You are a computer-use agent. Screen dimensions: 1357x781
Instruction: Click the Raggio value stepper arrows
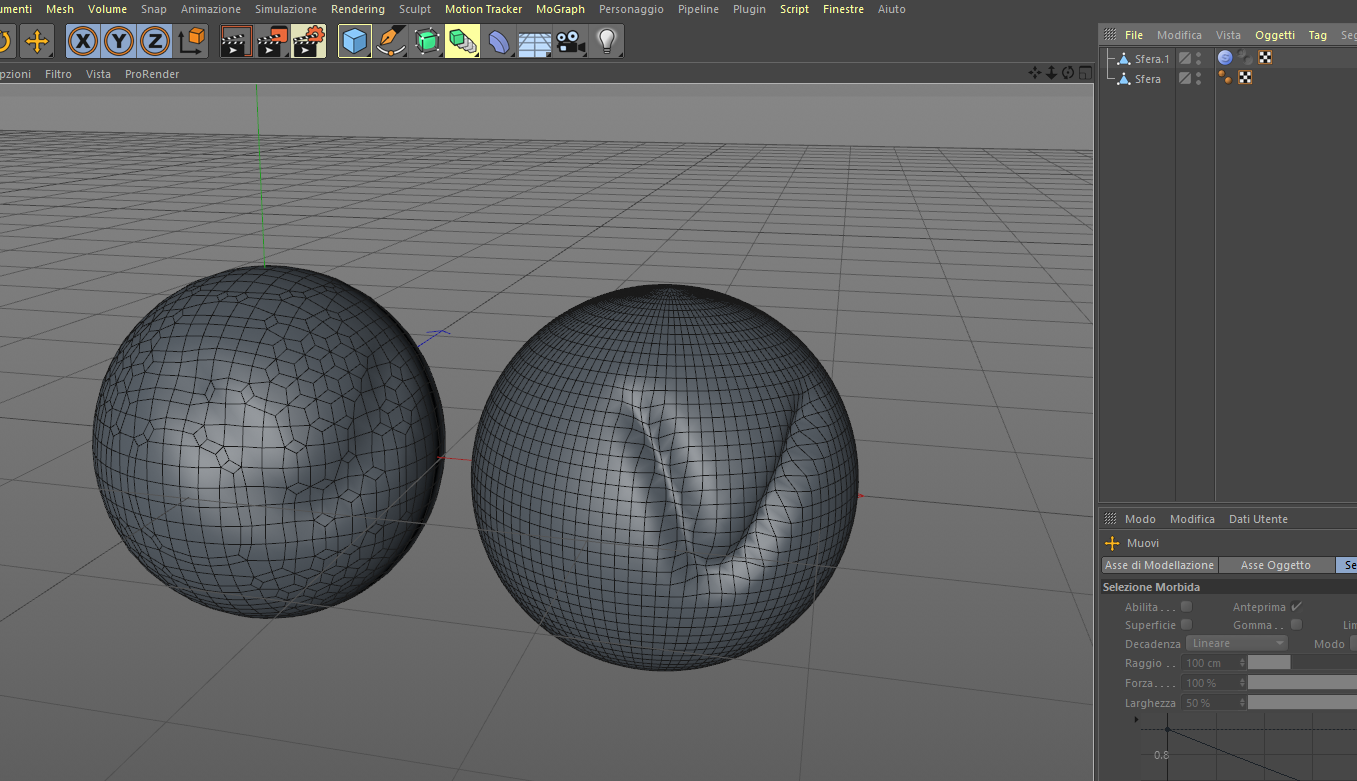pyautogui.click(x=1242, y=663)
